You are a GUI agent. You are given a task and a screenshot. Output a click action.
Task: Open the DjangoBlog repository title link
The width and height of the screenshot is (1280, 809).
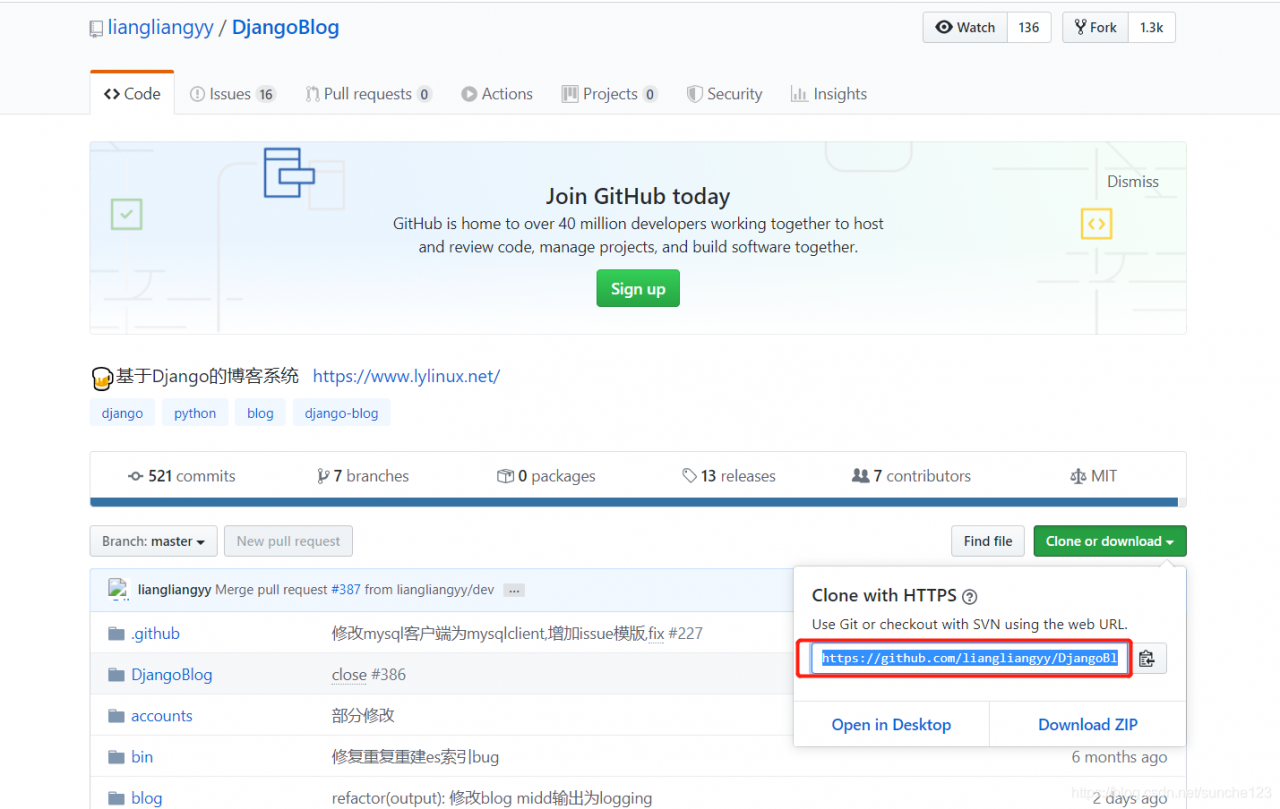point(285,28)
